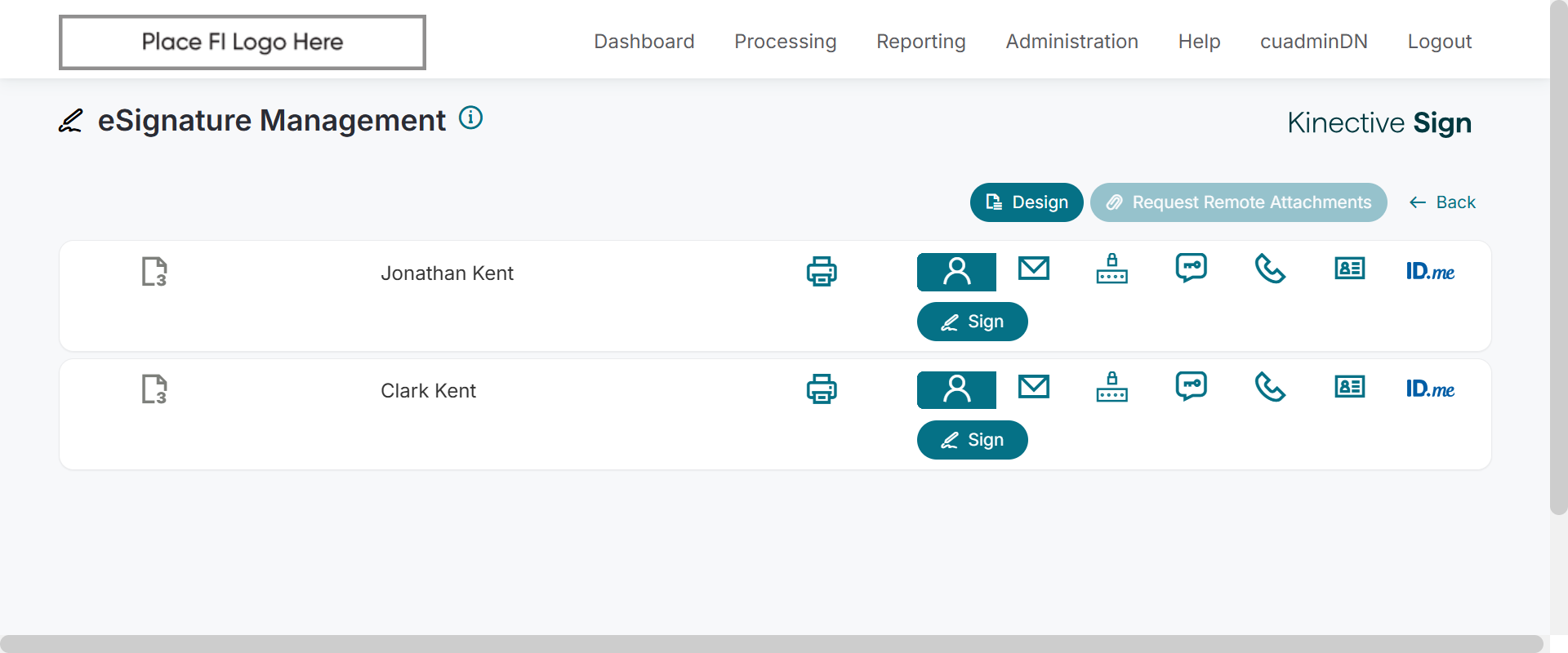Click the print icon for Clark Kent
1568x653 pixels.
[822, 389]
